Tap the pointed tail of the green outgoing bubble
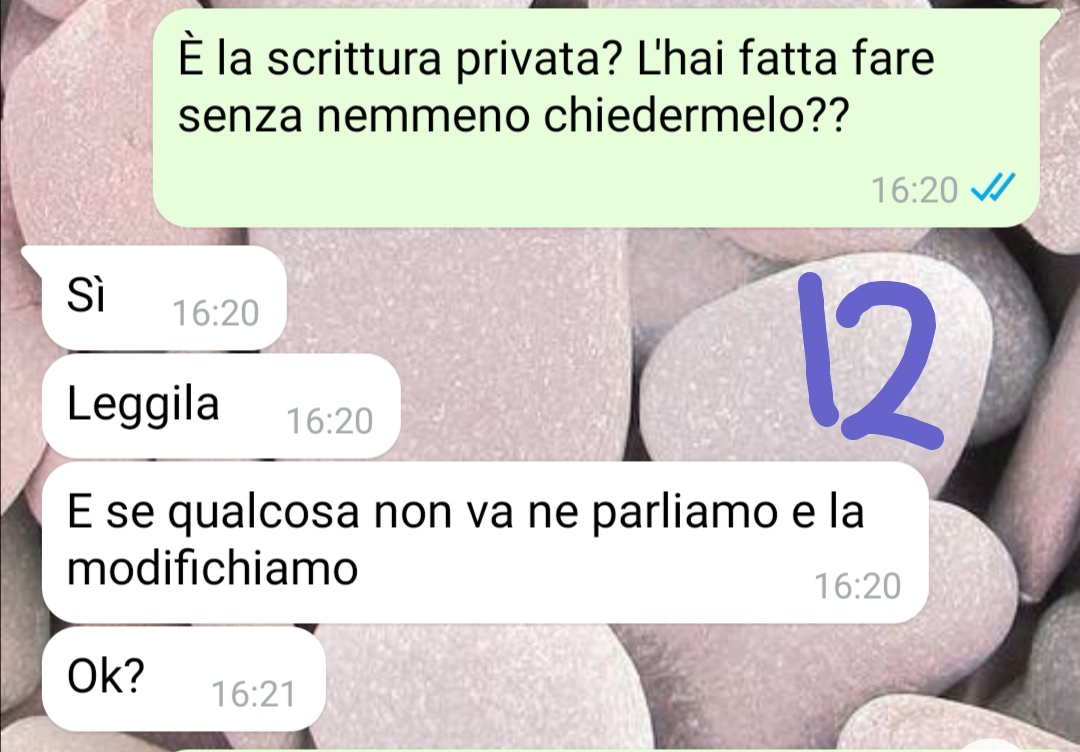This screenshot has width=1080, height=752. (1049, 19)
